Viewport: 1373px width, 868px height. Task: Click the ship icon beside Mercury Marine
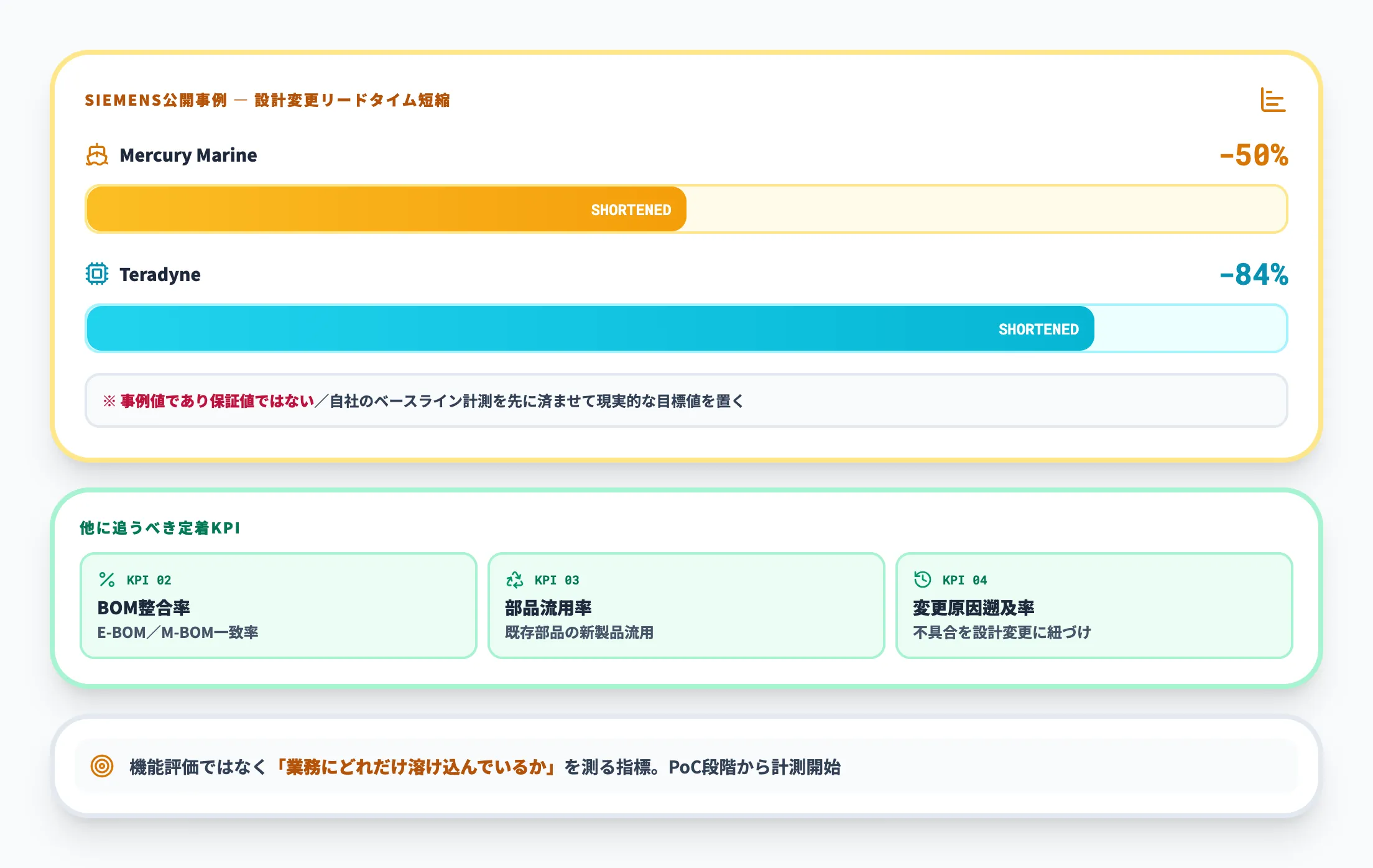click(97, 155)
